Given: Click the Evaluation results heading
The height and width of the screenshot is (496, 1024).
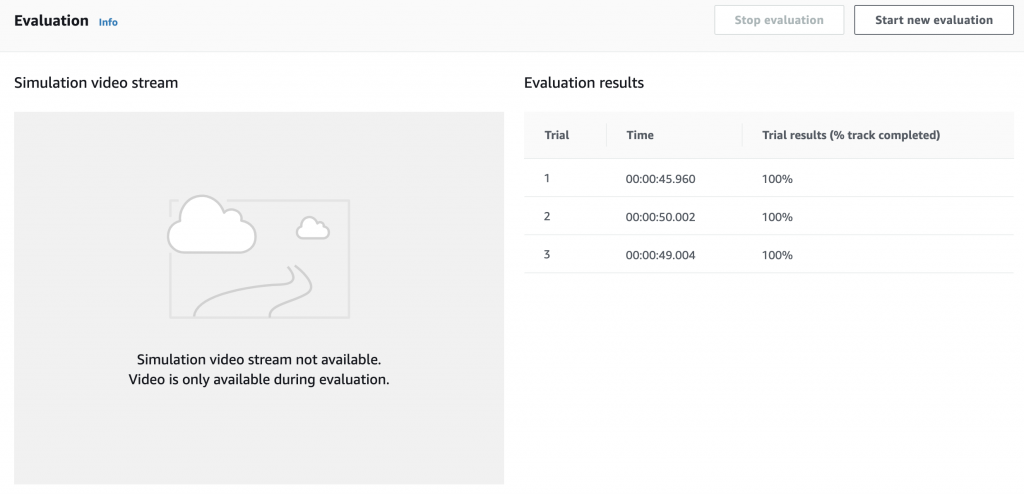Looking at the screenshot, I should 584,83.
